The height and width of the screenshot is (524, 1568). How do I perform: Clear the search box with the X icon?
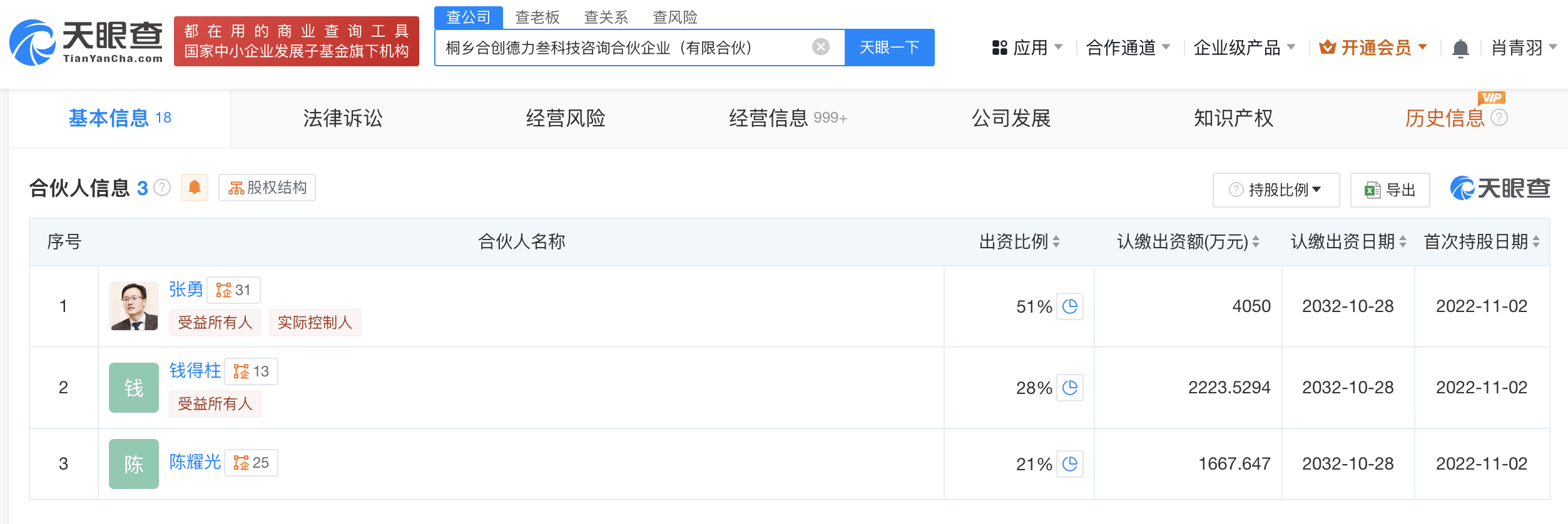click(820, 47)
